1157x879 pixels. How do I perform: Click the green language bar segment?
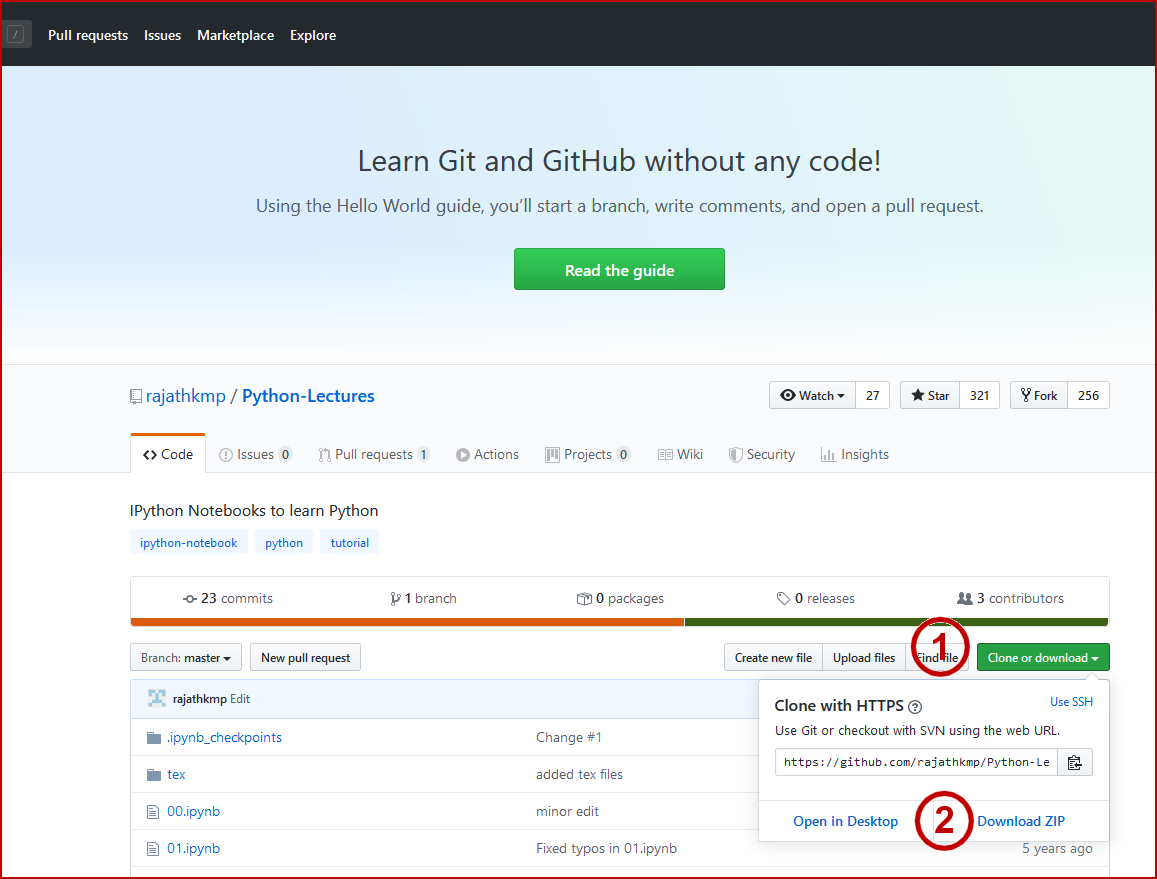coord(897,622)
